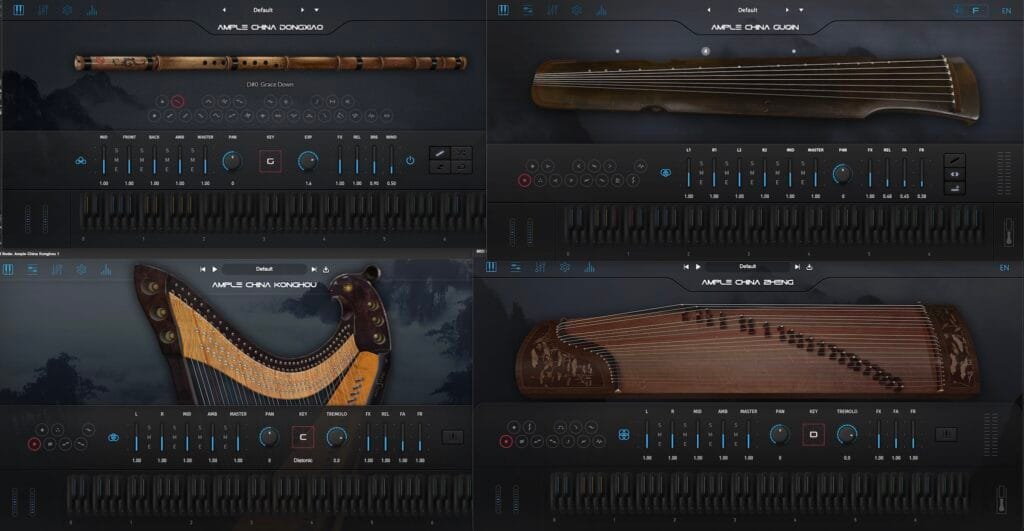
Task: Open the main keyboard panel in Dongxiao window
Action: point(18,10)
